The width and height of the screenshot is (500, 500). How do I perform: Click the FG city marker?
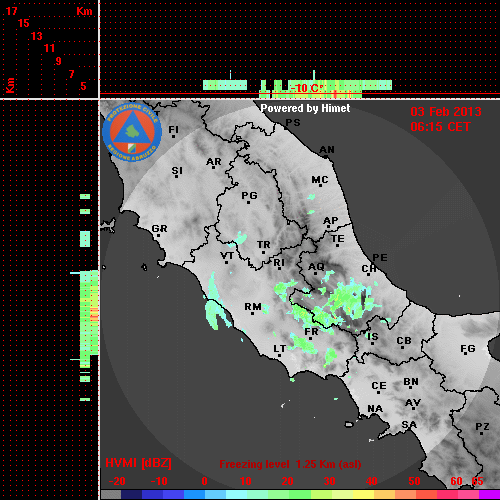(468, 349)
